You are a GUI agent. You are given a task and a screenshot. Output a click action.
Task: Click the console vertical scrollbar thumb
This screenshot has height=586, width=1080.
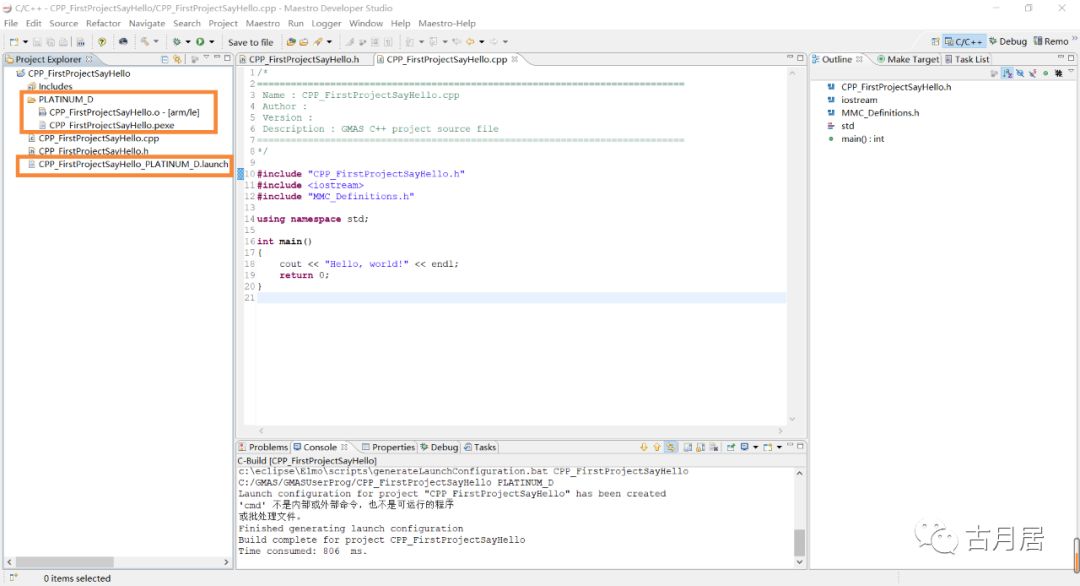[799, 543]
